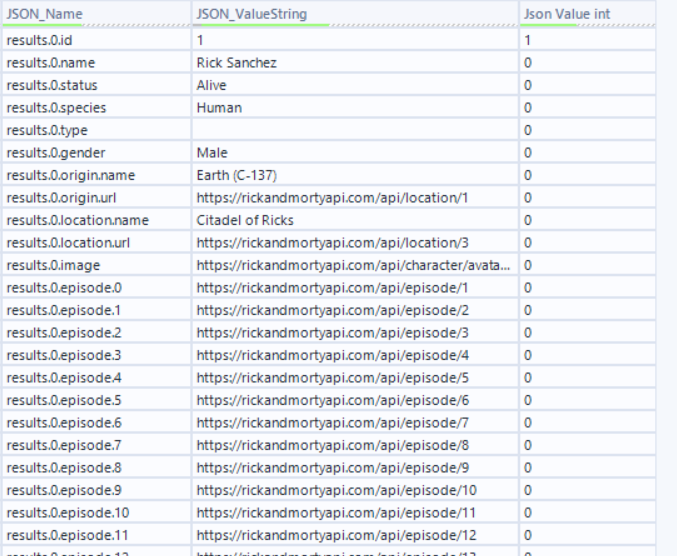Select the results.0.episode.1 cell

tap(97, 310)
